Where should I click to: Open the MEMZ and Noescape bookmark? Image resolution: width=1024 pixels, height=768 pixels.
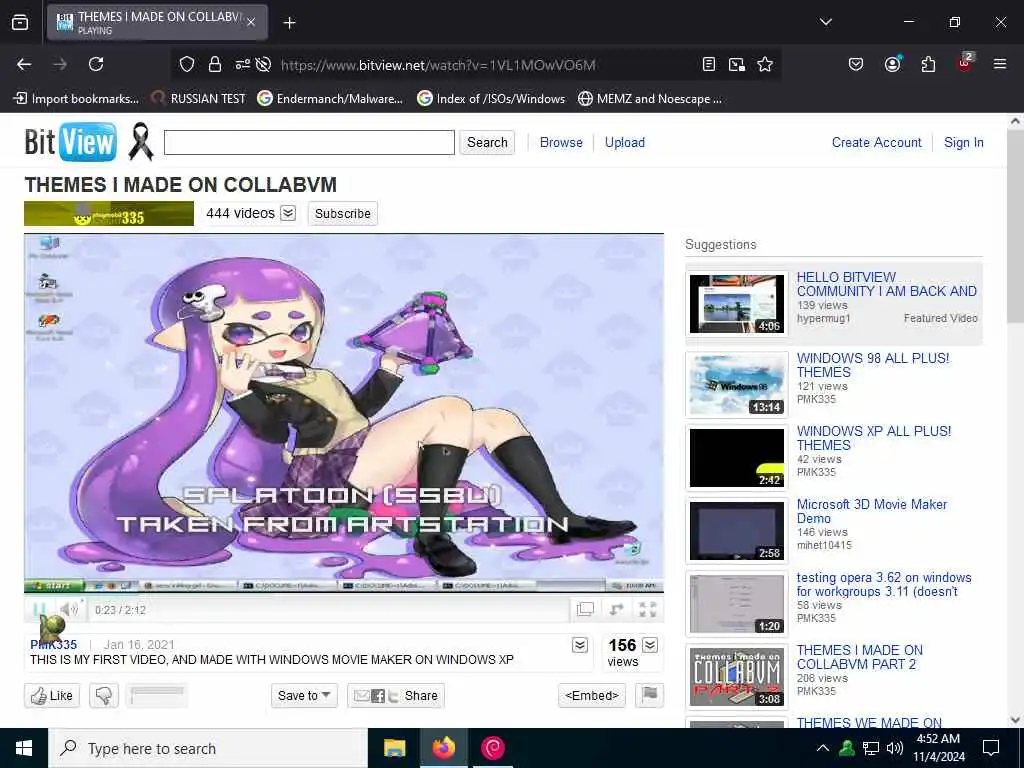tap(650, 99)
